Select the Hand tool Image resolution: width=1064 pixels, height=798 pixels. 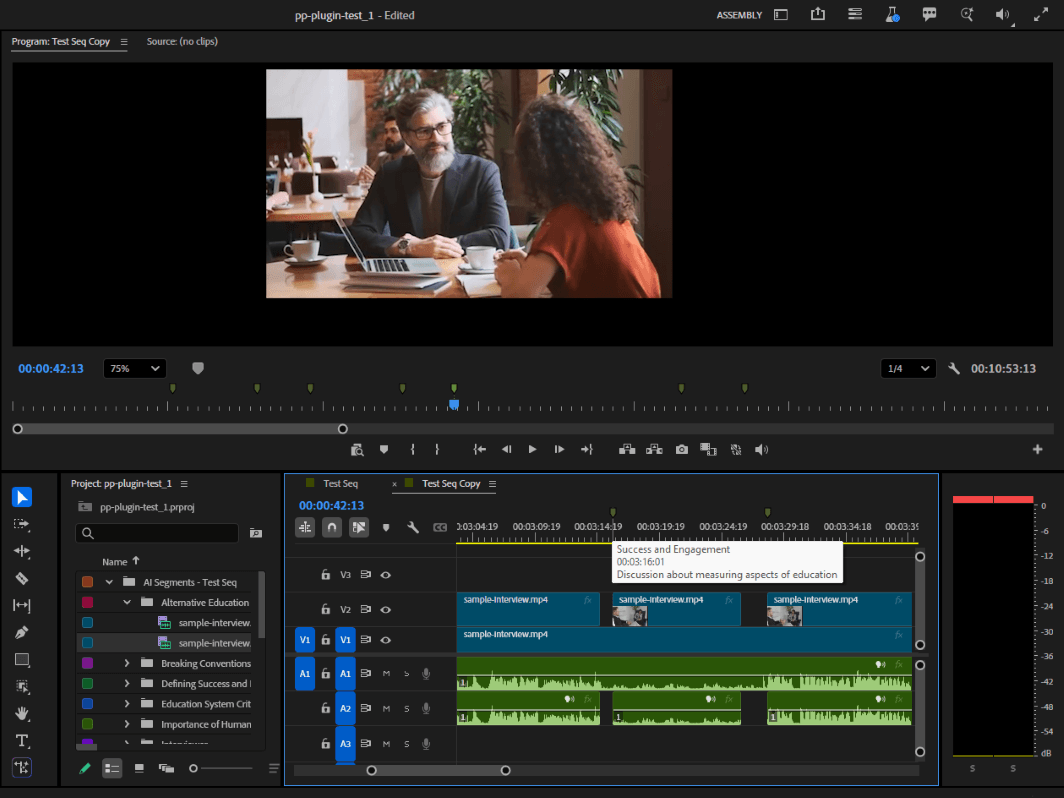tap(22, 714)
